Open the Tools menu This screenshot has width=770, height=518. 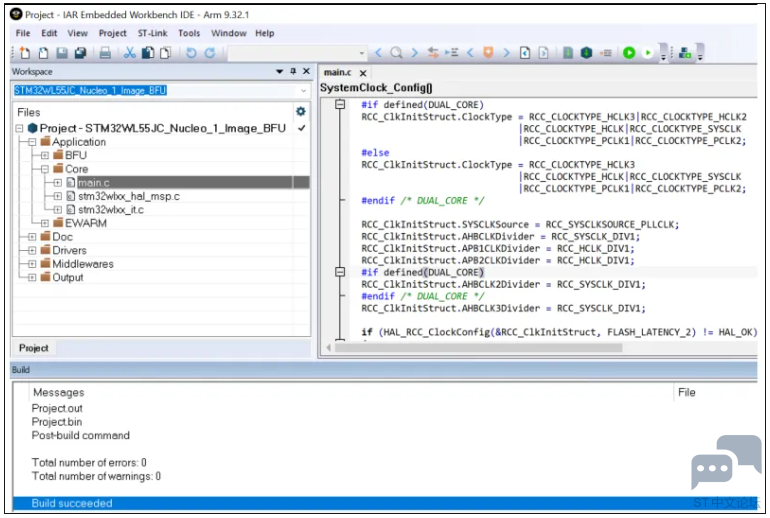coord(189,33)
